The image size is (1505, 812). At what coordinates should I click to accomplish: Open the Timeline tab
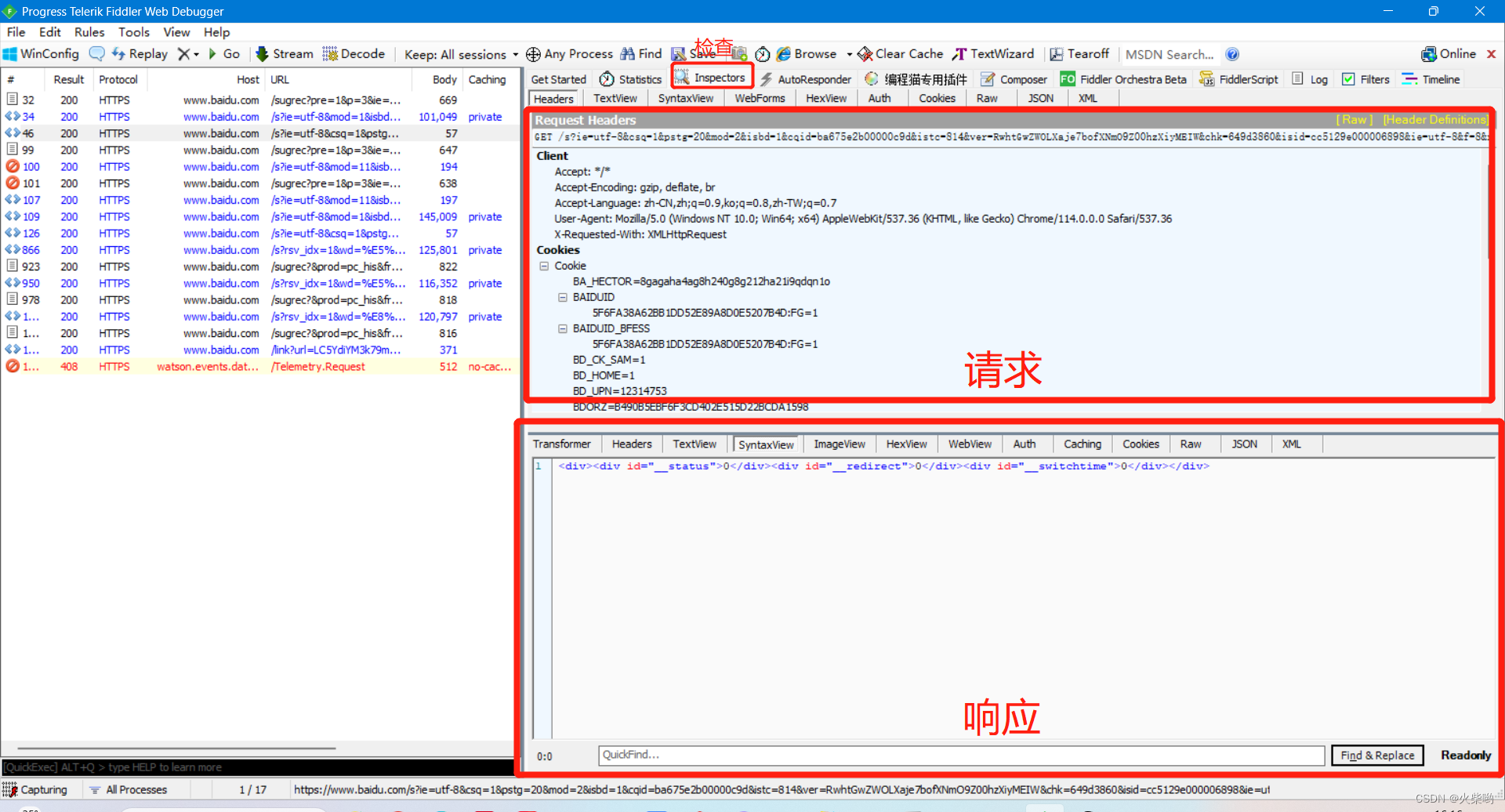1431,79
